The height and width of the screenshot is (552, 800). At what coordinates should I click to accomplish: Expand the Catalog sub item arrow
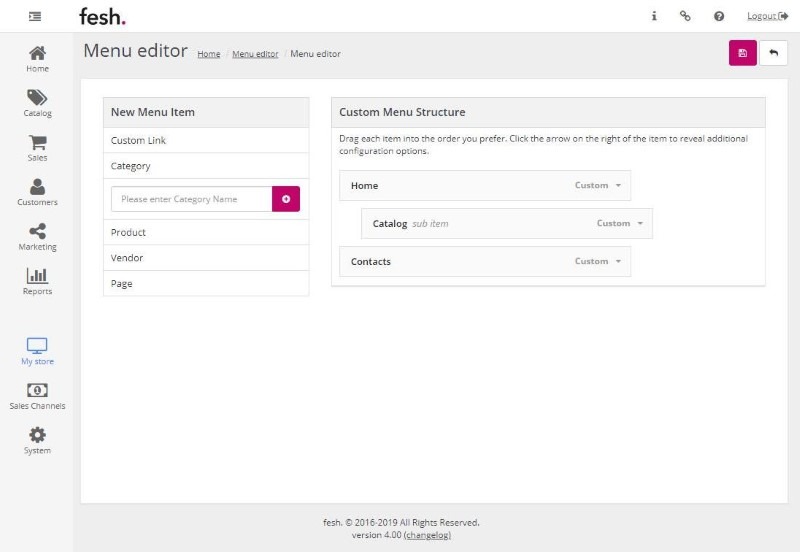pyautogui.click(x=640, y=224)
